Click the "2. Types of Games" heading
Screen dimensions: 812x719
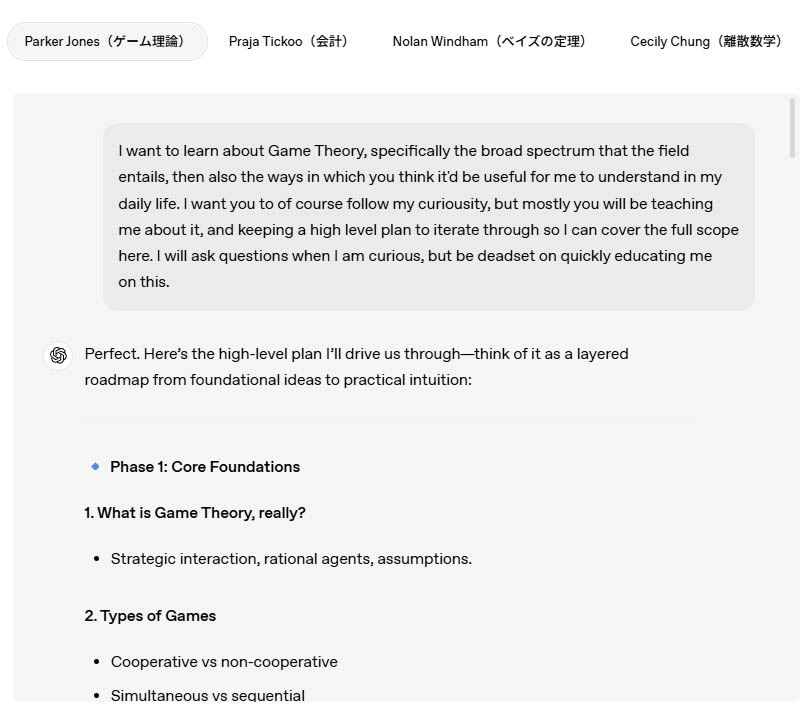tap(150, 616)
